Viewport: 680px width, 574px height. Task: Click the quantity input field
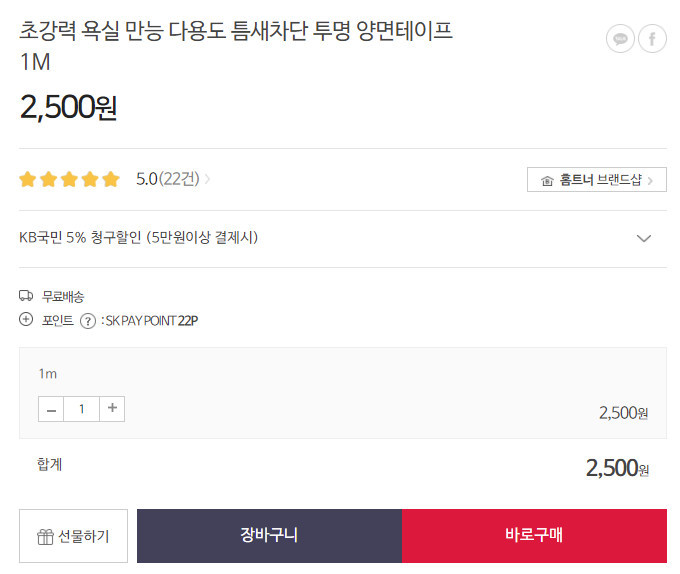point(82,409)
